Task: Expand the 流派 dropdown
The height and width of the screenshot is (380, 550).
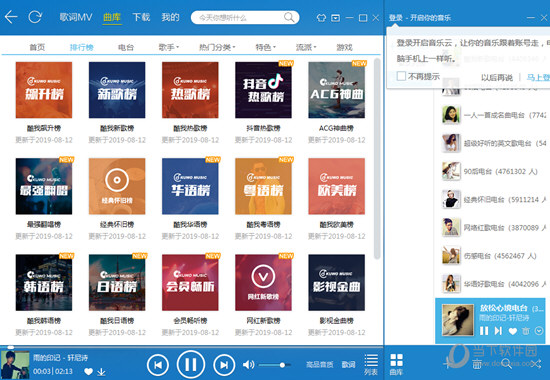Action: (306, 47)
